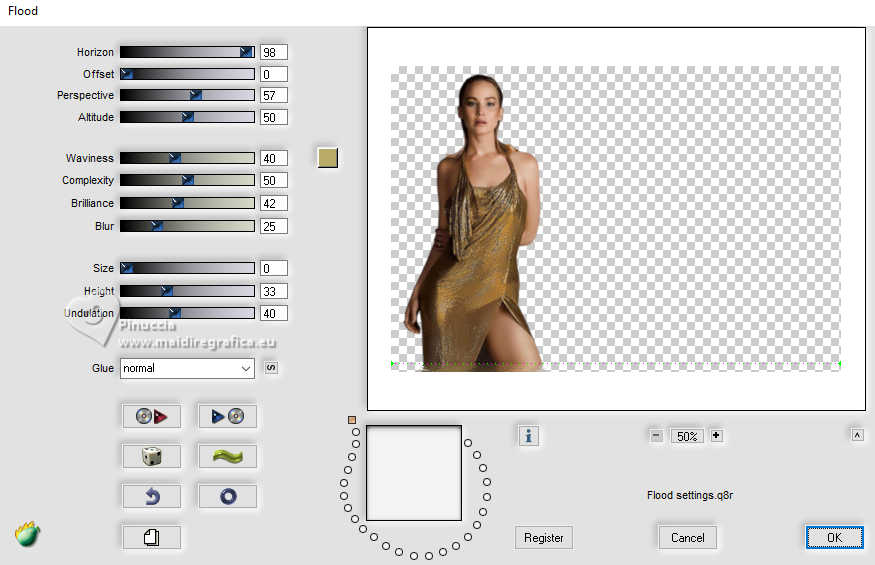The image size is (875, 565).
Task: Click the white square inside the dot ring
Action: tap(414, 473)
